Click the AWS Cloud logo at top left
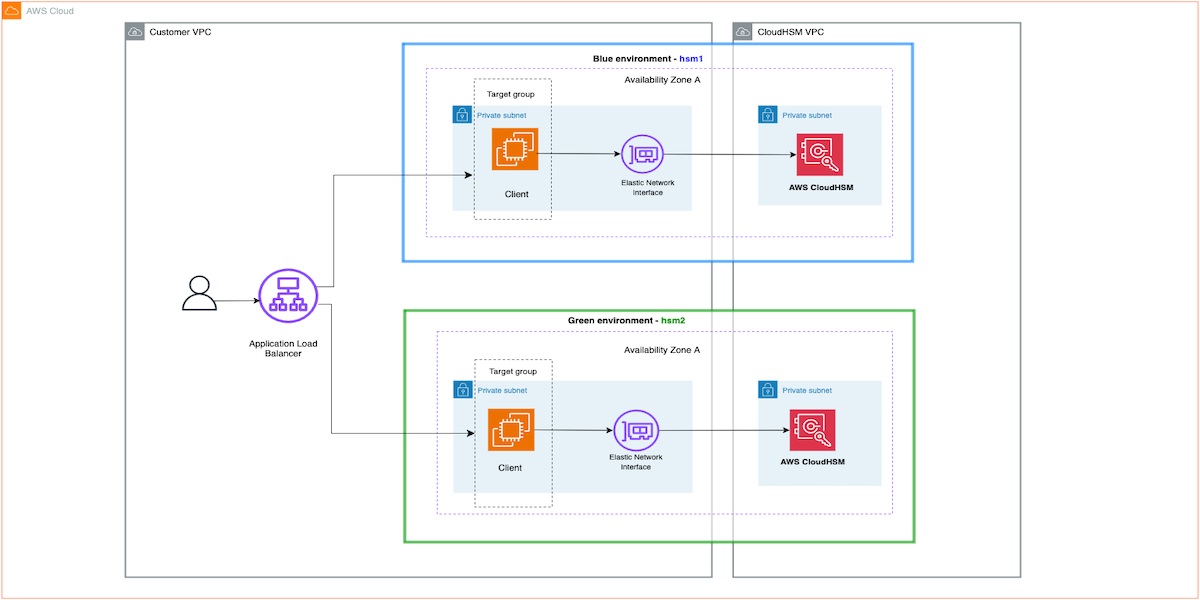Viewport: 1200px width, 600px height. tap(14, 11)
